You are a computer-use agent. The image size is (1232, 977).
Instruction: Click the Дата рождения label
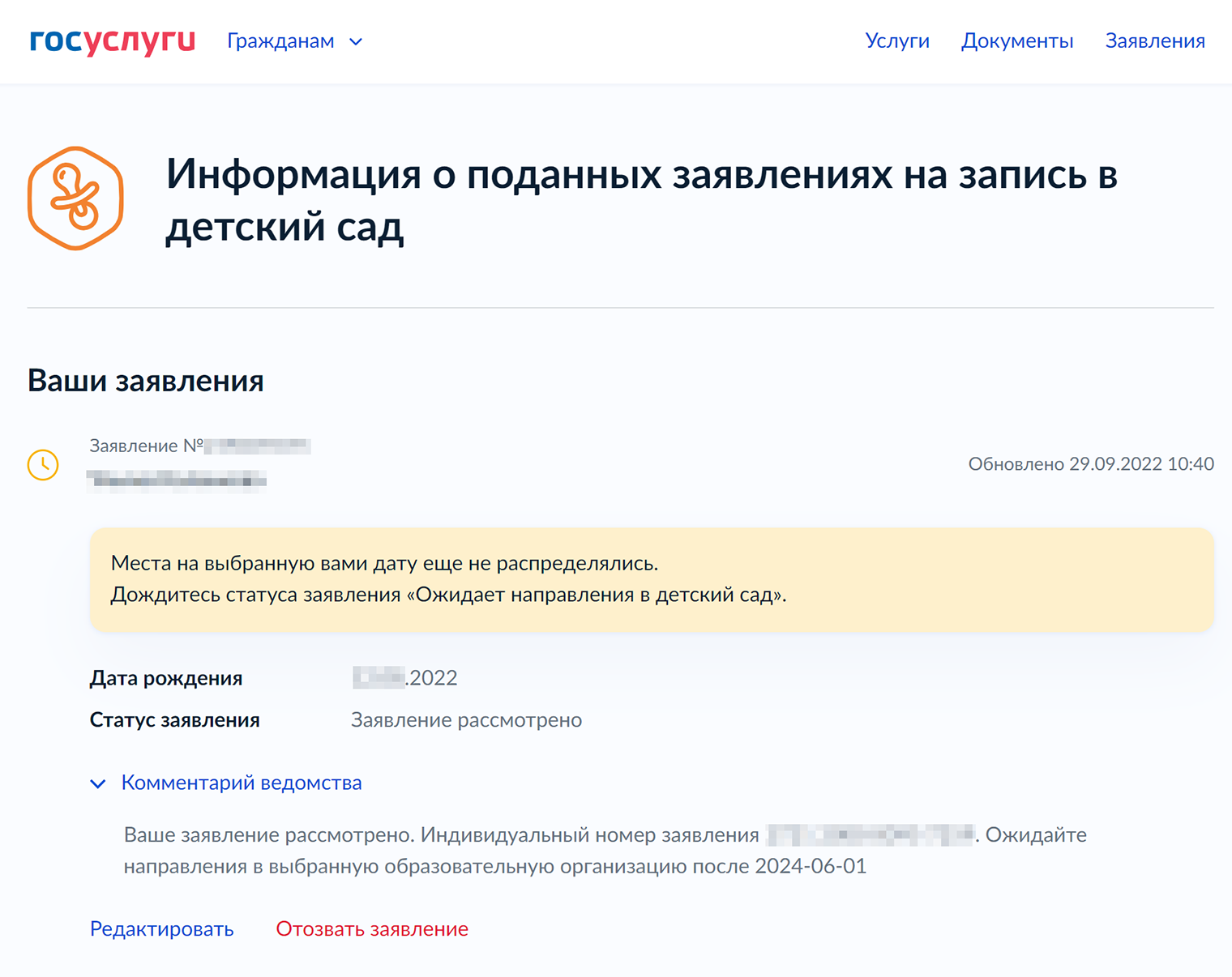(x=166, y=678)
